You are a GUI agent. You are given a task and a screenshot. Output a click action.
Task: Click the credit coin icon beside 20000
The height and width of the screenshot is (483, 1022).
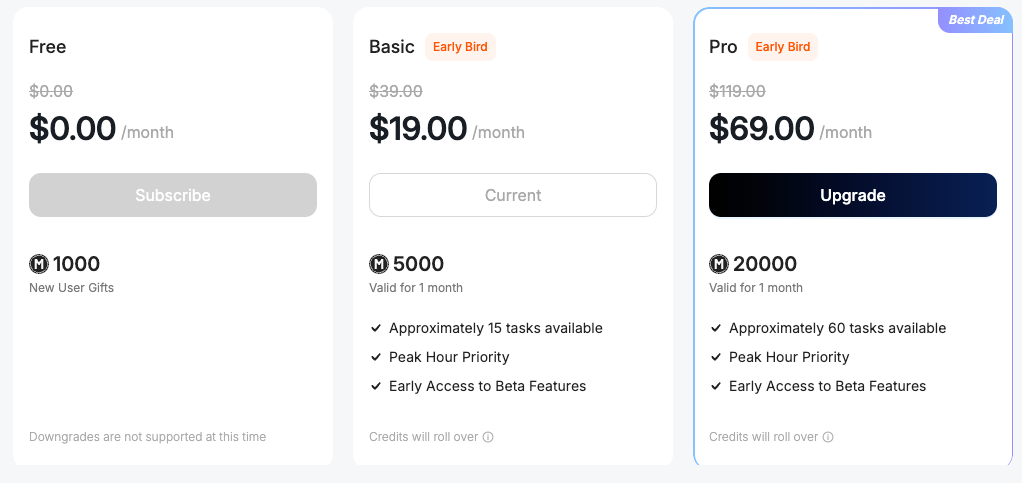(719, 264)
